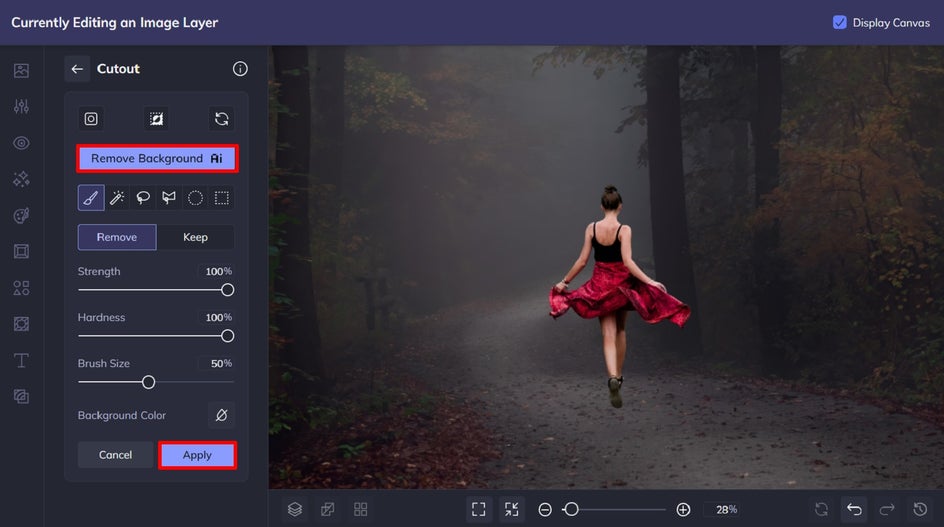
Task: Click the invert selection icon
Action: click(x=156, y=119)
